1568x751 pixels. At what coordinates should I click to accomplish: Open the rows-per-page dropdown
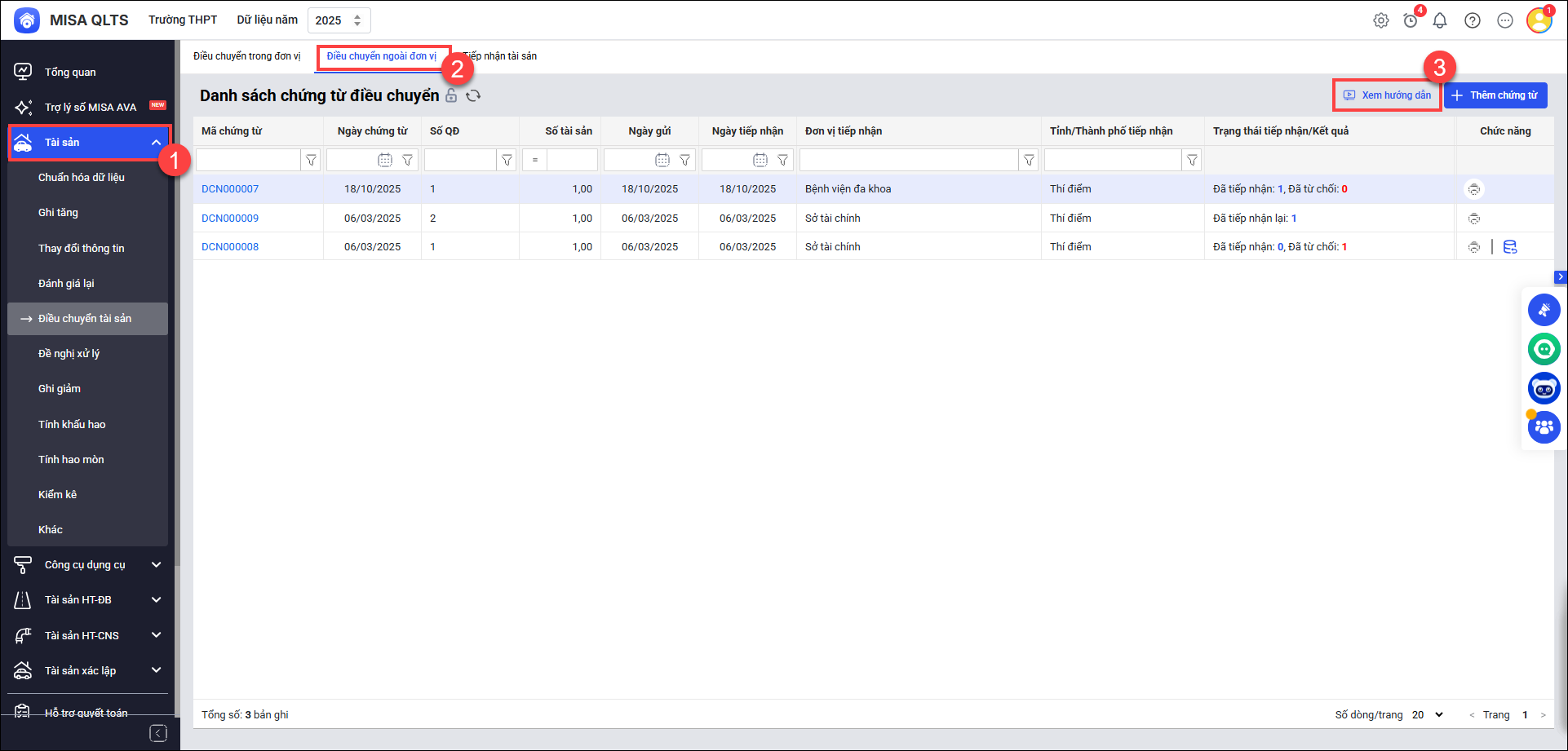(x=1428, y=715)
